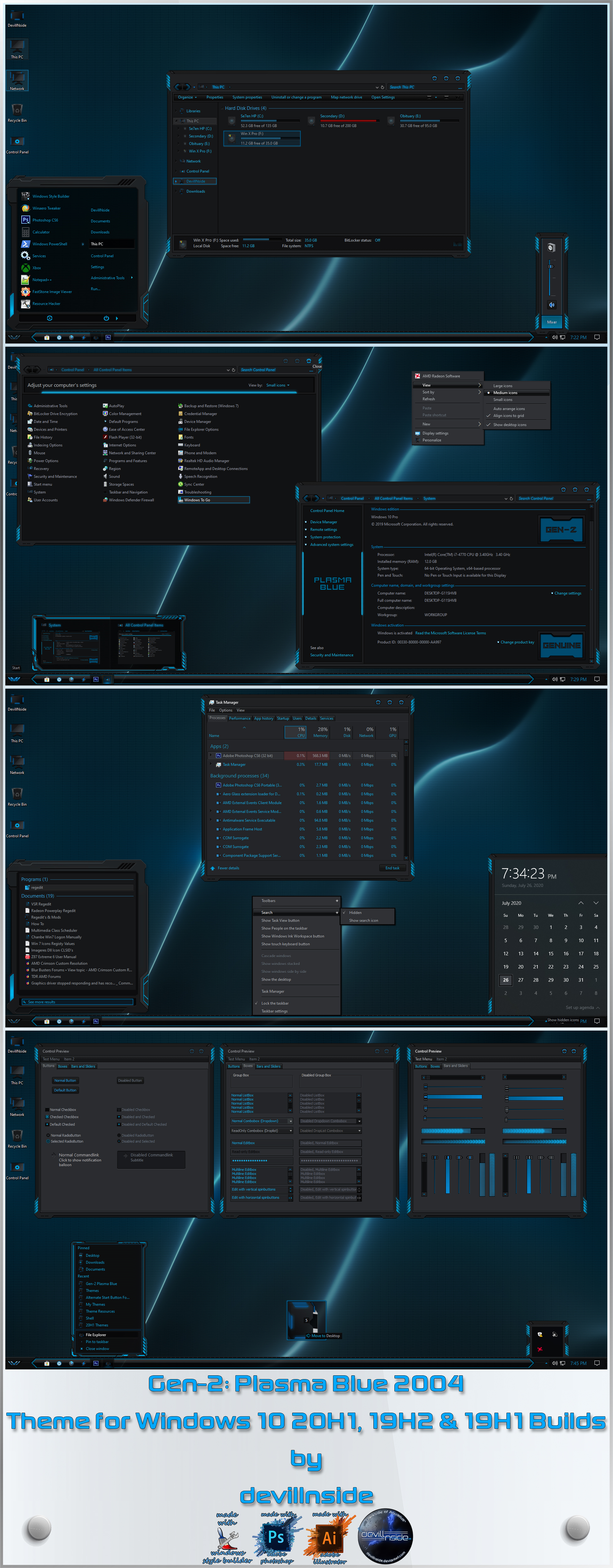Click the End task button
Viewport: 613px width, 1568px height.
[393, 868]
